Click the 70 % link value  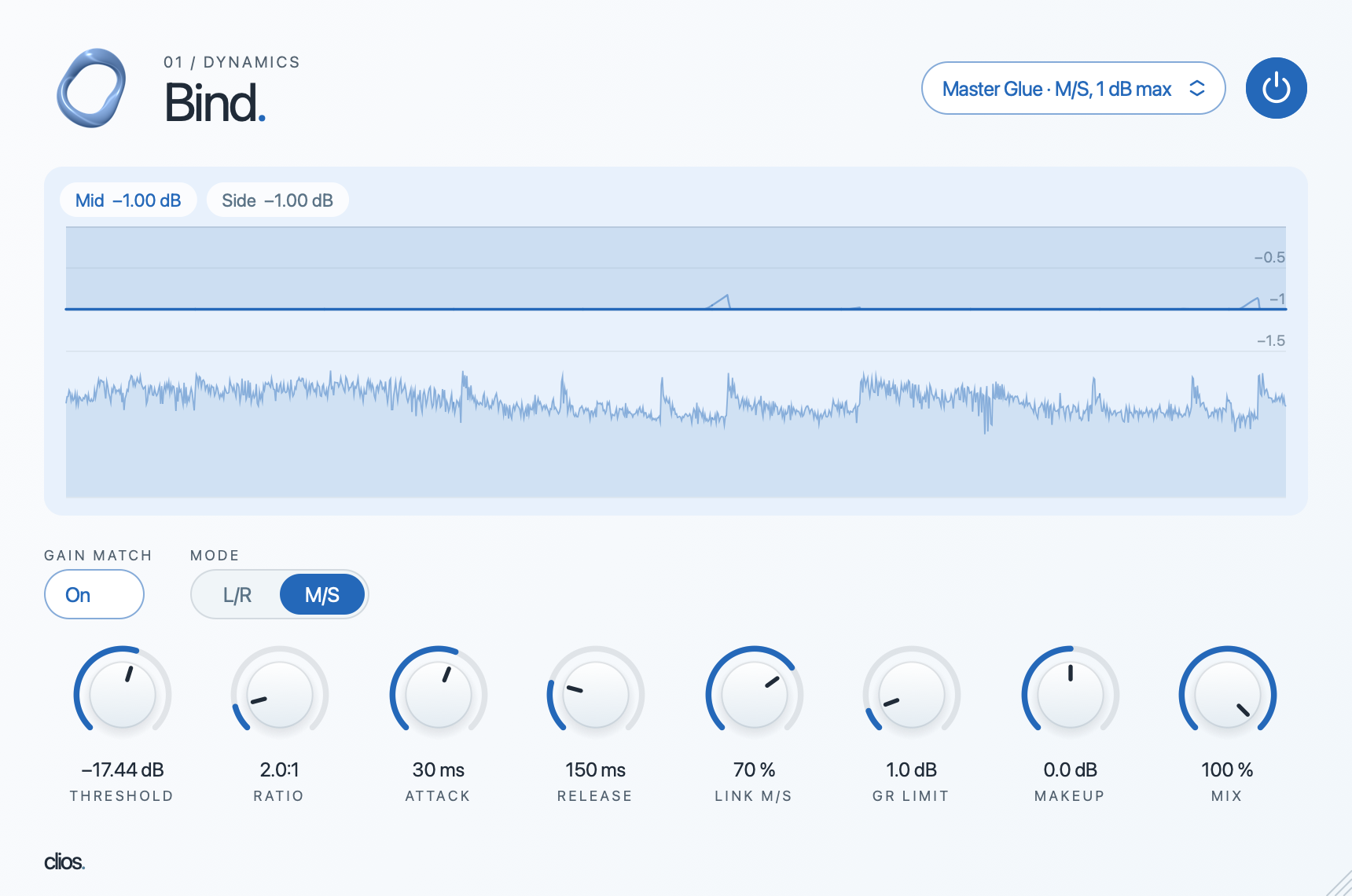coord(754,769)
